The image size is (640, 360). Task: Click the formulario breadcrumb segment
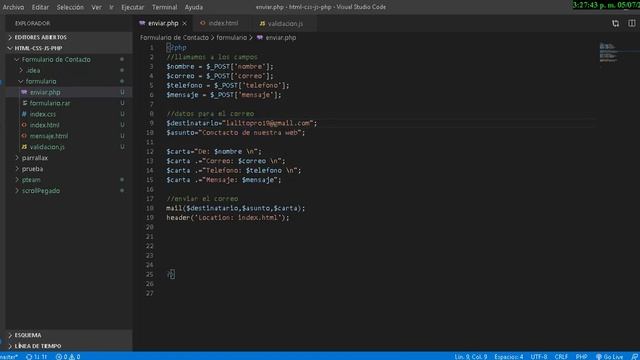coord(231,38)
